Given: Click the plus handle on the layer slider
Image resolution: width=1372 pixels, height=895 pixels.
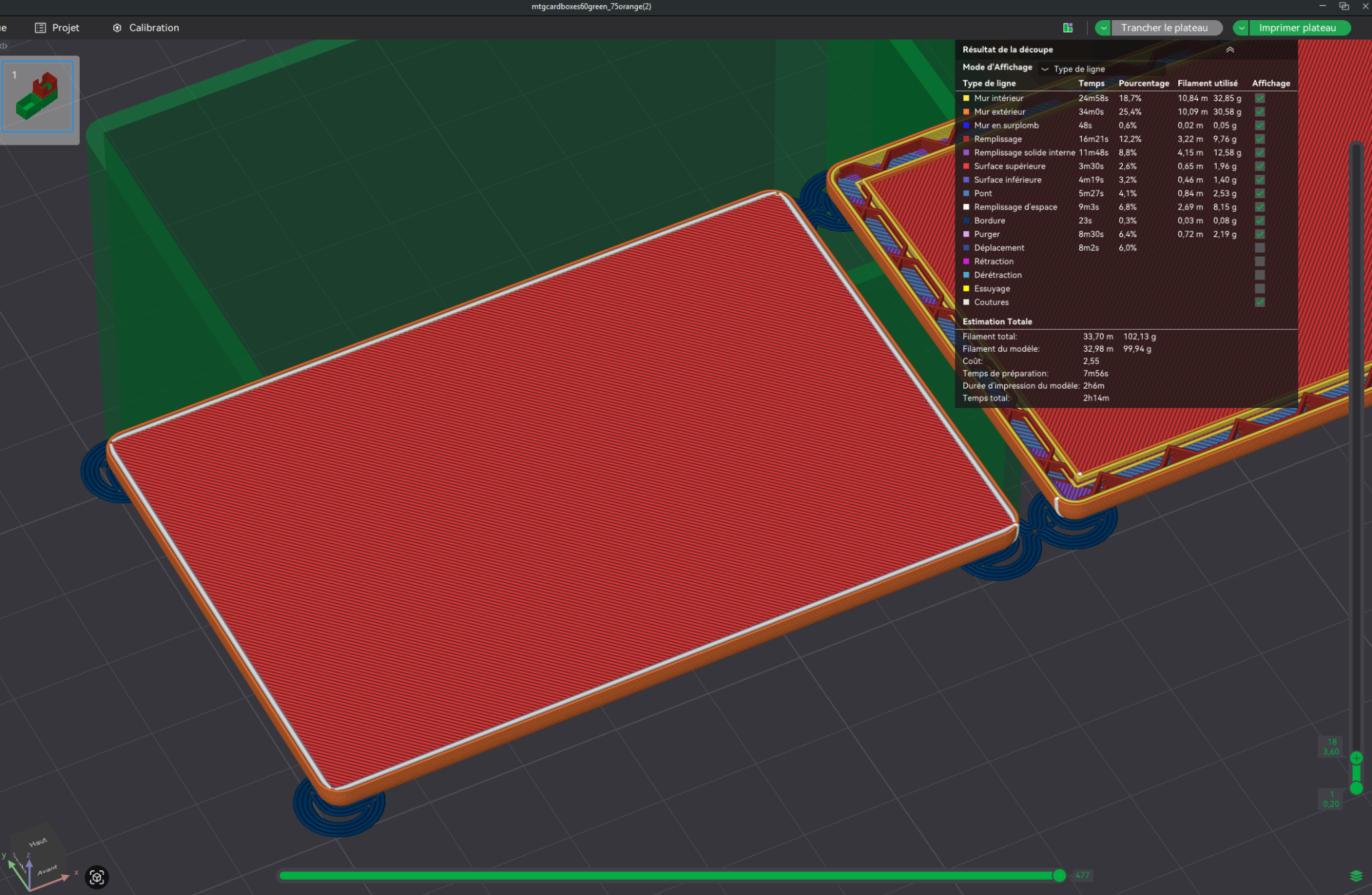Looking at the screenshot, I should click(1356, 758).
